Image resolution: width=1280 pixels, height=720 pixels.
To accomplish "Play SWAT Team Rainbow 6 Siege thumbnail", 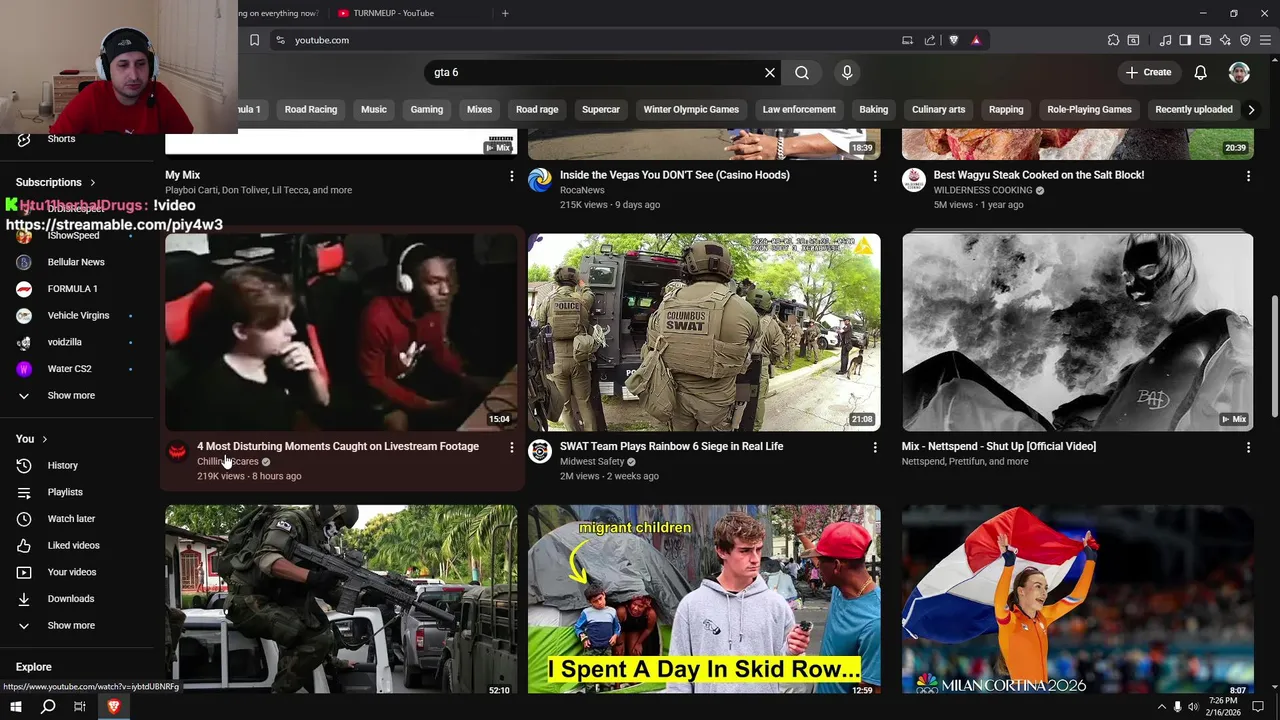I will click(704, 332).
